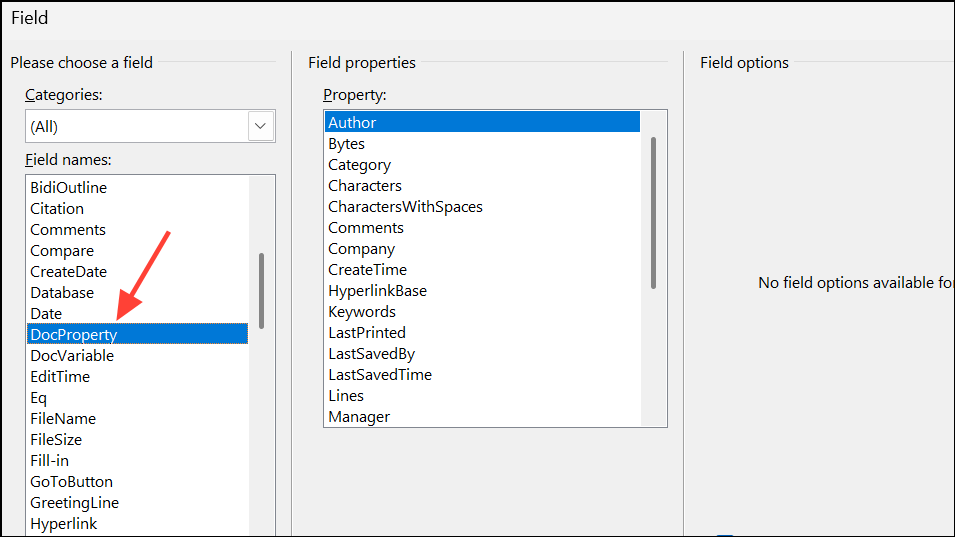Pick FileName in the field list
The width and height of the screenshot is (955, 537).
pos(63,419)
